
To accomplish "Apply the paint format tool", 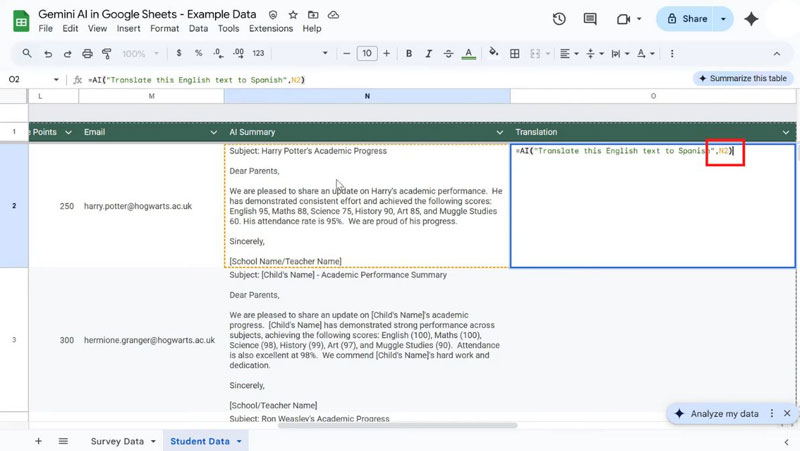I will [x=107, y=54].
